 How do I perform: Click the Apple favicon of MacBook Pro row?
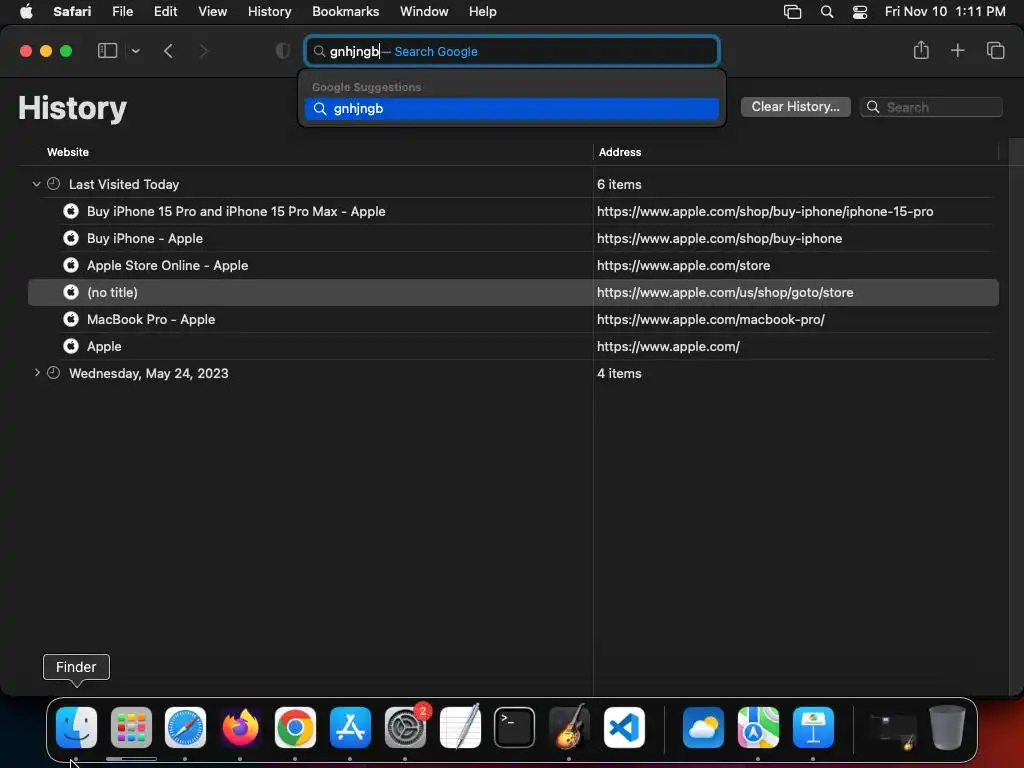pos(71,319)
